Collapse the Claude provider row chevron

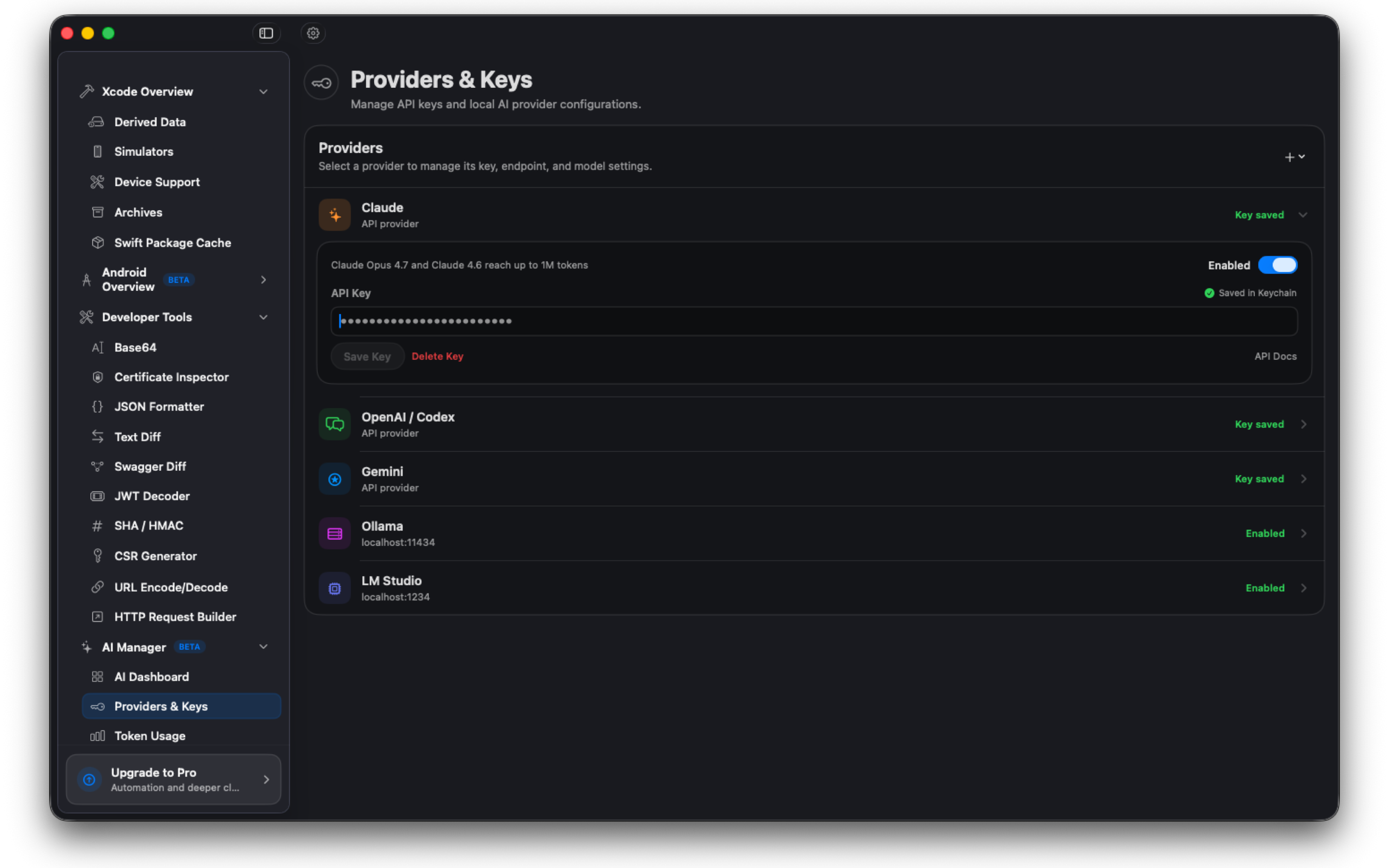click(1303, 215)
